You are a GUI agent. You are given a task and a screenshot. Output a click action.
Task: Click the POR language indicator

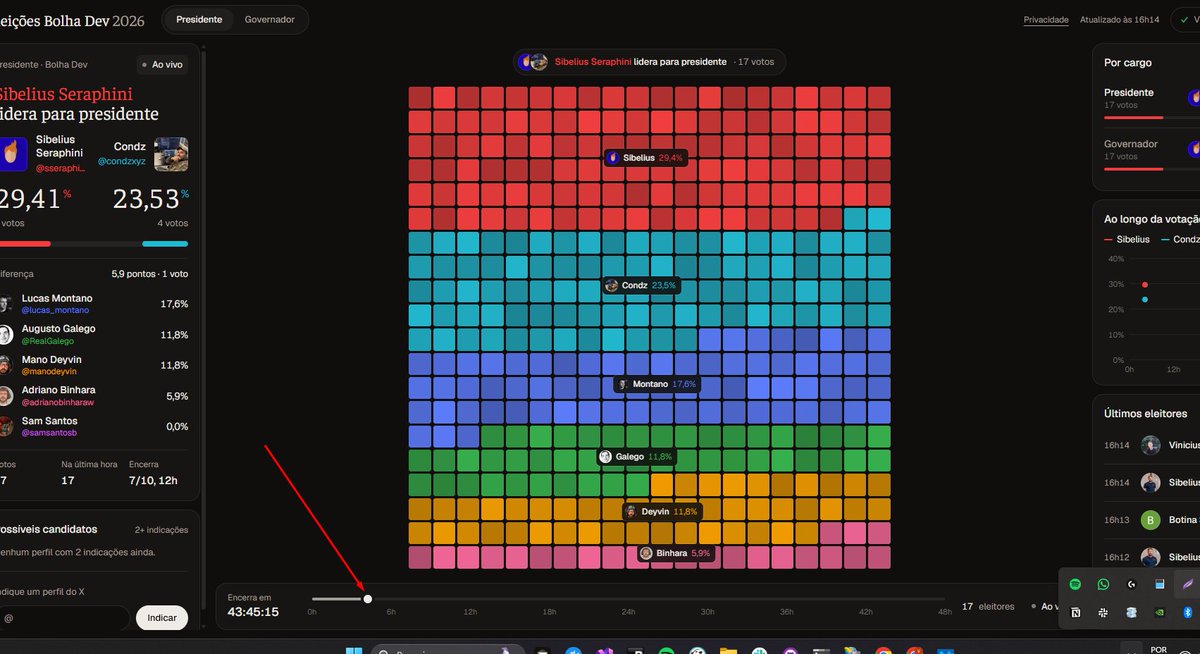click(x=1158, y=649)
